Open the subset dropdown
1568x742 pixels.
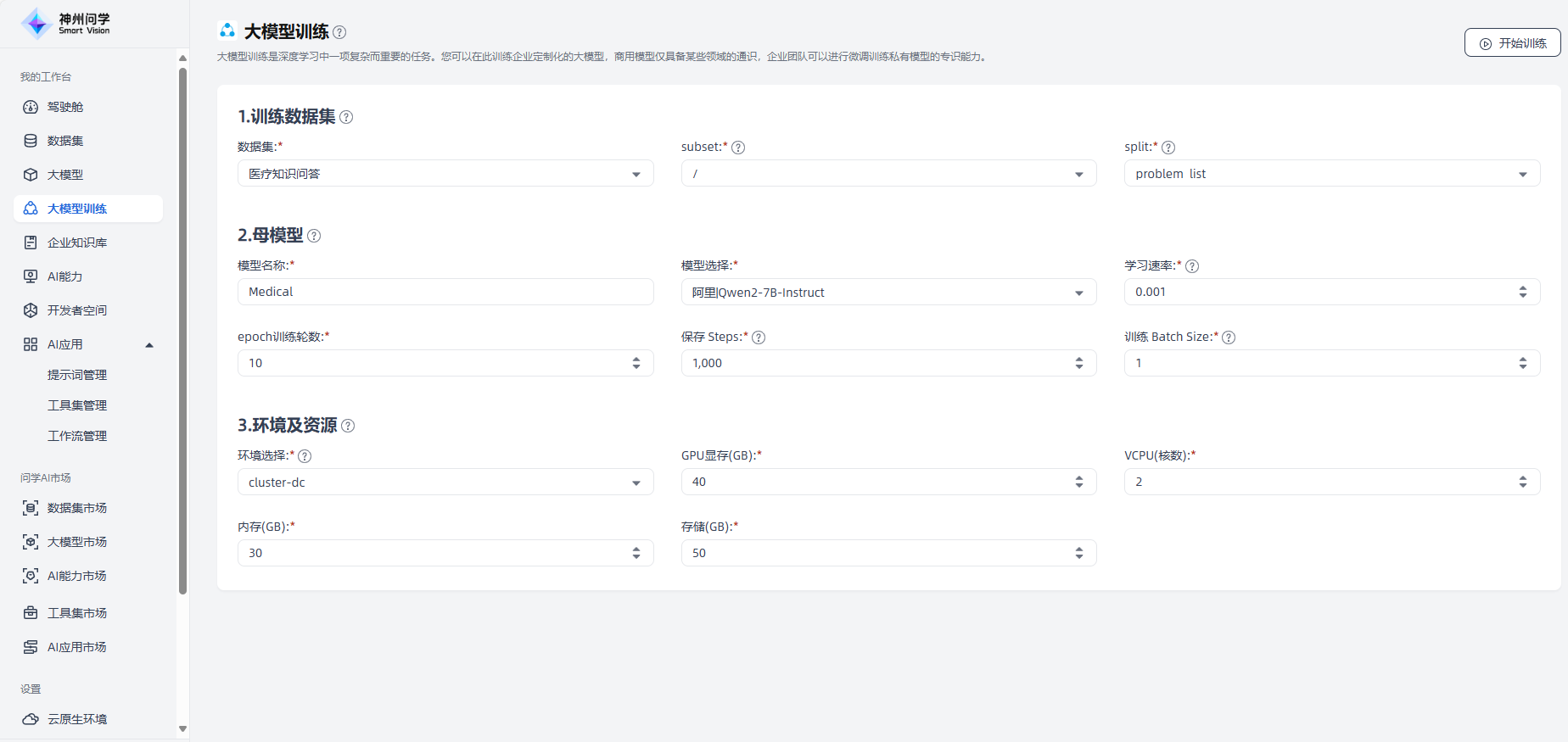[x=888, y=174]
